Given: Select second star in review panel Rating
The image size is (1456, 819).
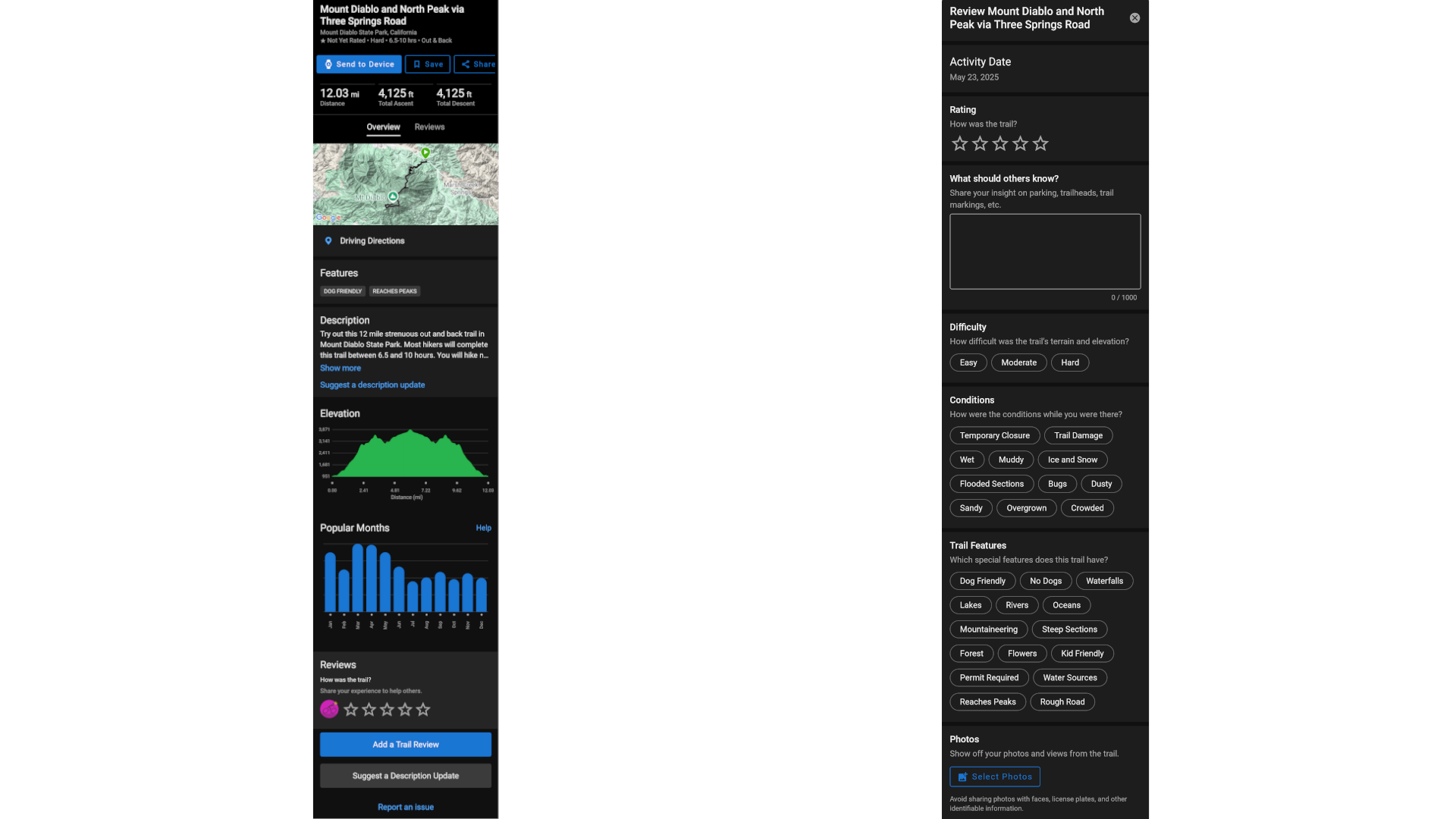Looking at the screenshot, I should click(980, 143).
